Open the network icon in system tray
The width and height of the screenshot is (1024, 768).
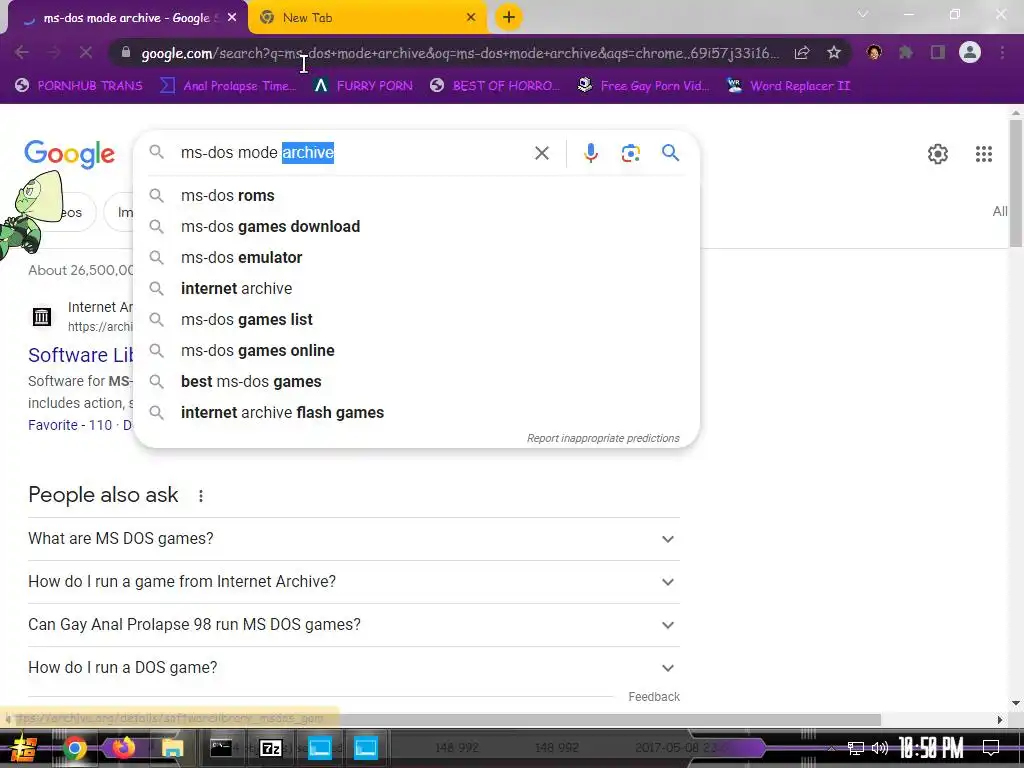pyautogui.click(x=856, y=748)
